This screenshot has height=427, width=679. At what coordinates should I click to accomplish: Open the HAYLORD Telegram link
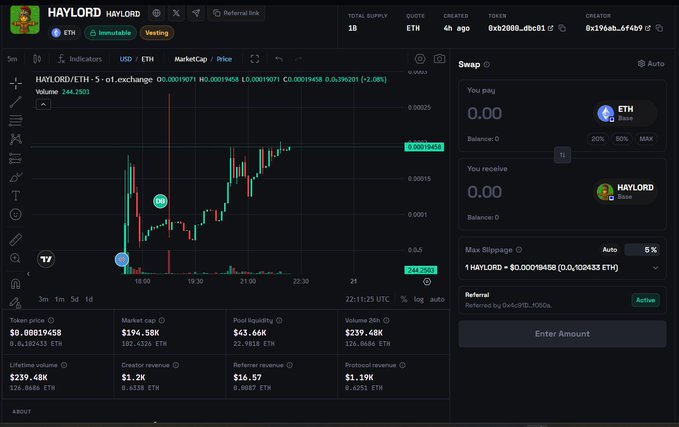(196, 13)
